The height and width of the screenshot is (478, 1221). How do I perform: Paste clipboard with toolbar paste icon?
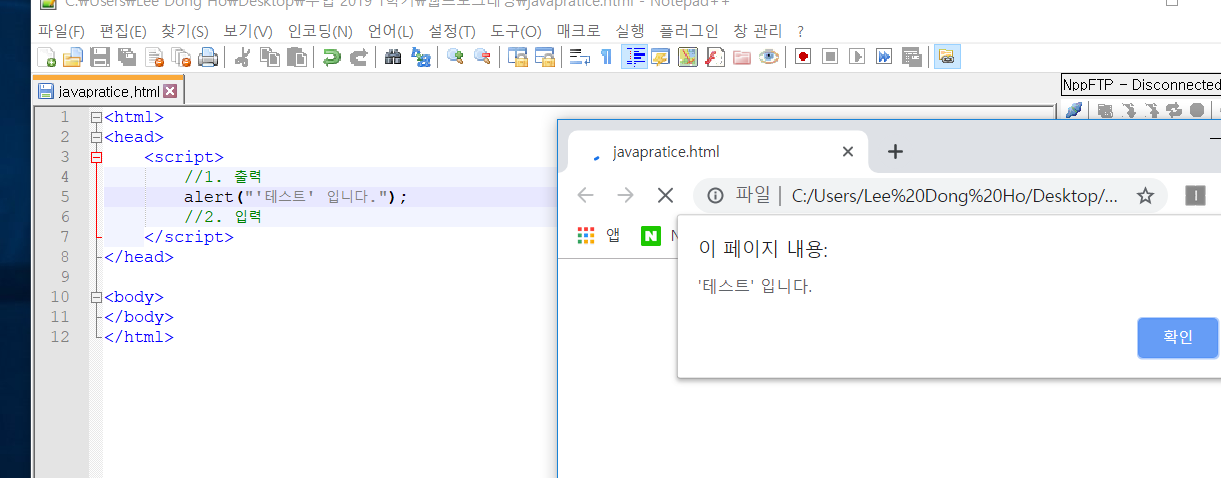tap(296, 57)
